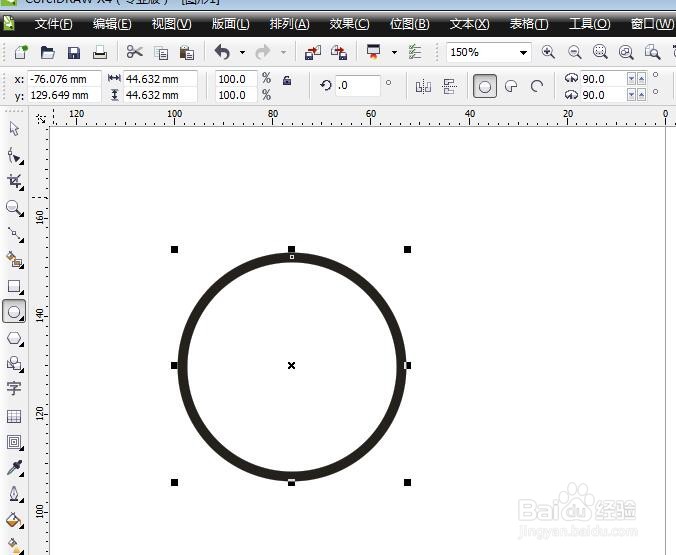Open a file with the folder icon
Screen dimensions: 676x555
pyautogui.click(x=47, y=53)
